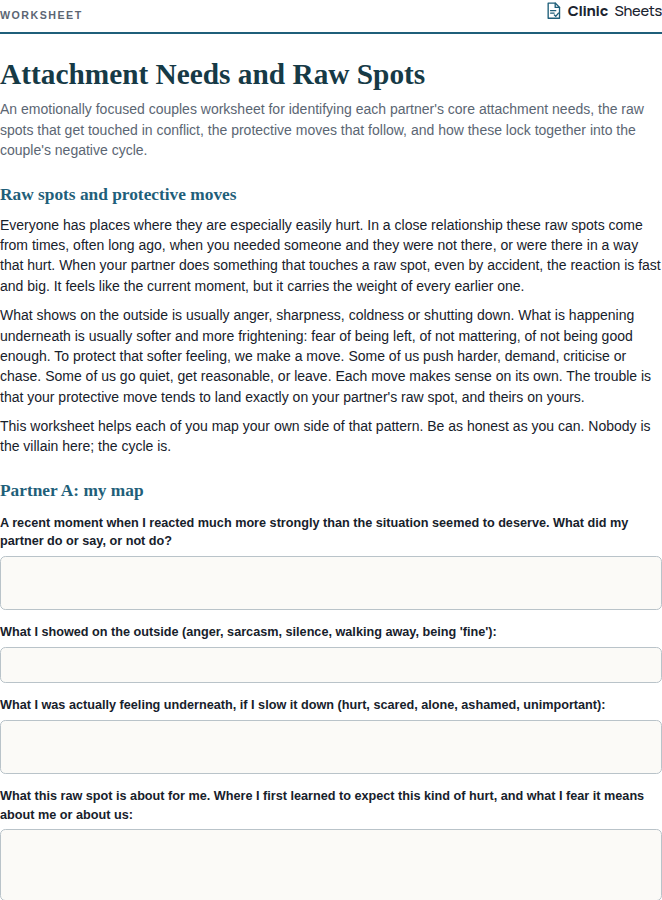Click the paragraph starting Everyone has places
Screen dimensions: 662x900
click(330, 255)
